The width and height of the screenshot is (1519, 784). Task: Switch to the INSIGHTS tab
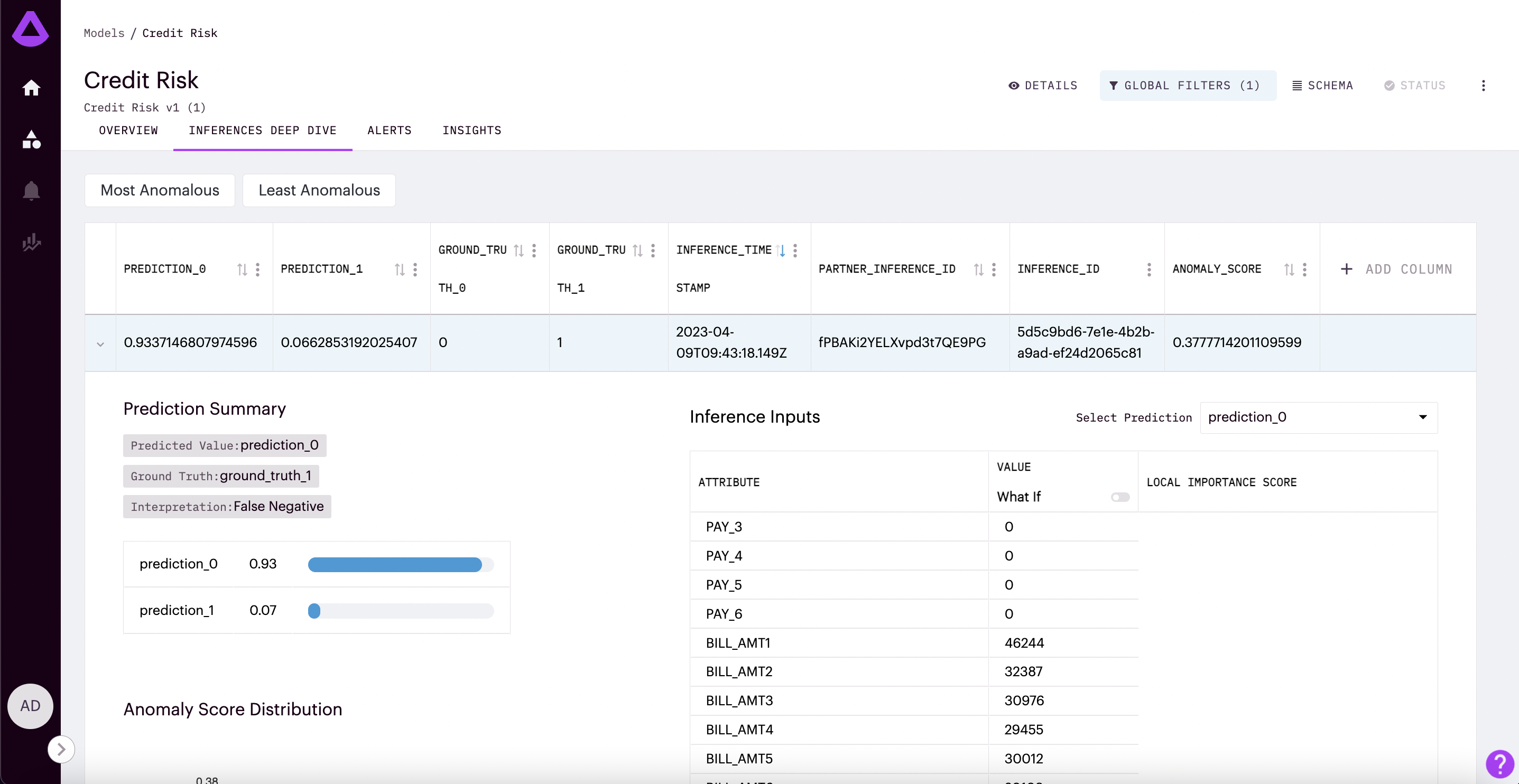pyautogui.click(x=472, y=130)
